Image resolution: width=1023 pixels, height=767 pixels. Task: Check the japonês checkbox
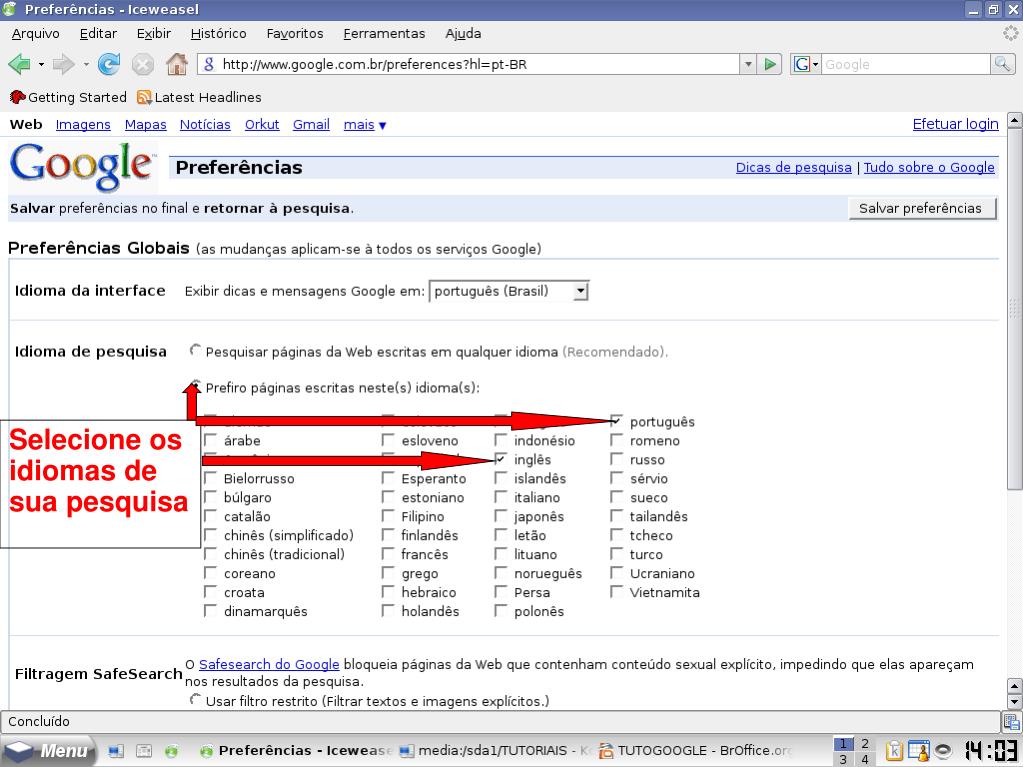[500, 515]
